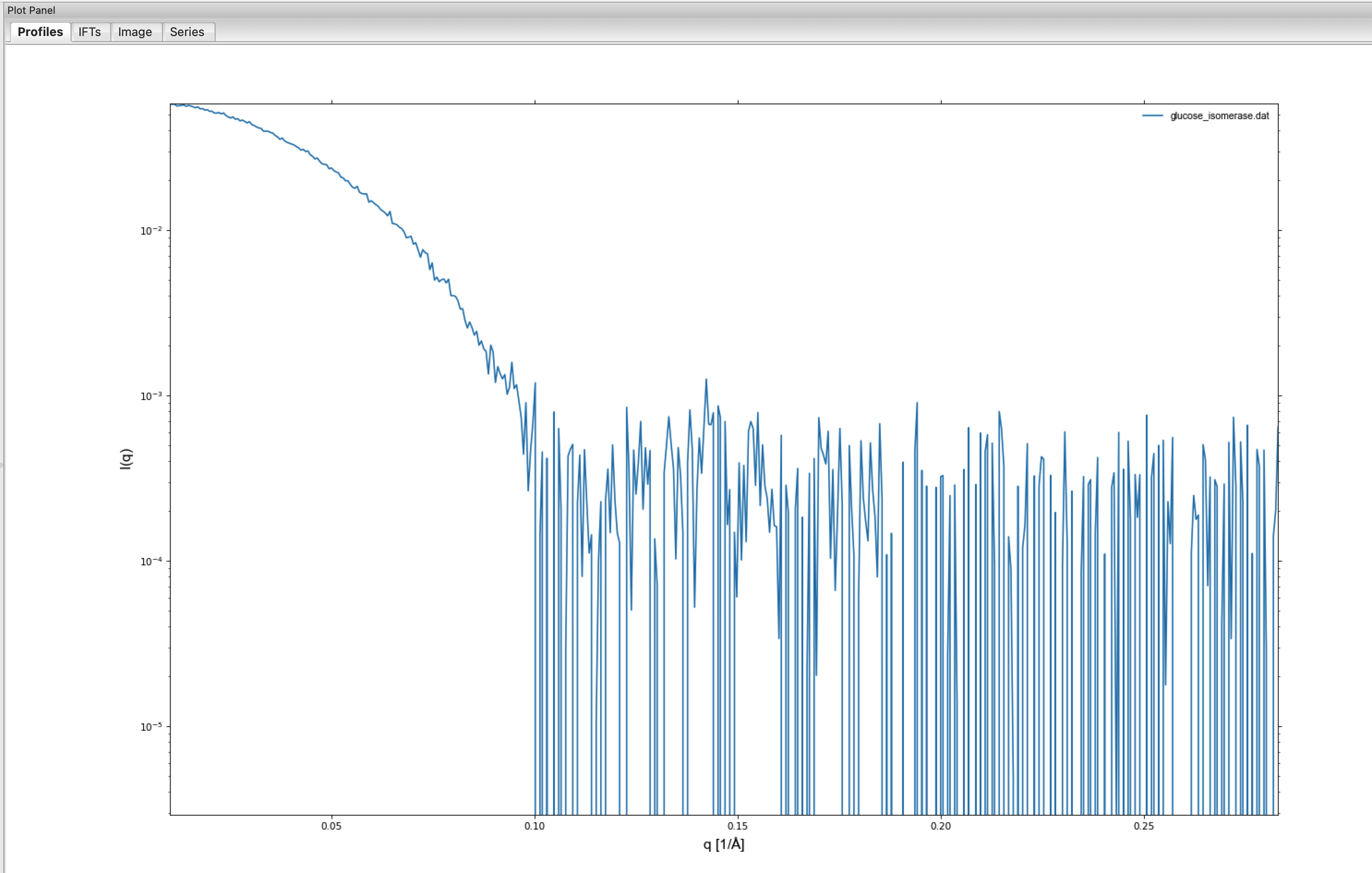Click the glucose_isomerase.dat legend label
Screen dimensions: 1372x873
coord(1219,116)
